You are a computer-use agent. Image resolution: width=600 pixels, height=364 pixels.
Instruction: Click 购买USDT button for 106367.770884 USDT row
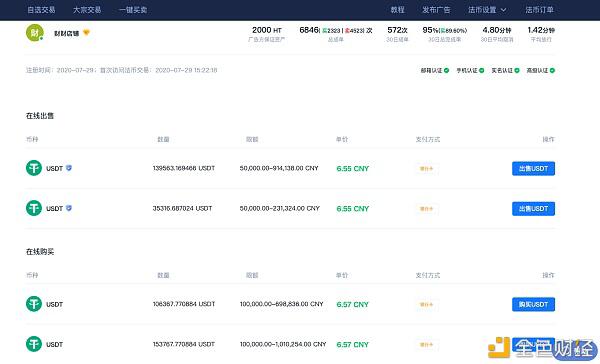click(533, 304)
